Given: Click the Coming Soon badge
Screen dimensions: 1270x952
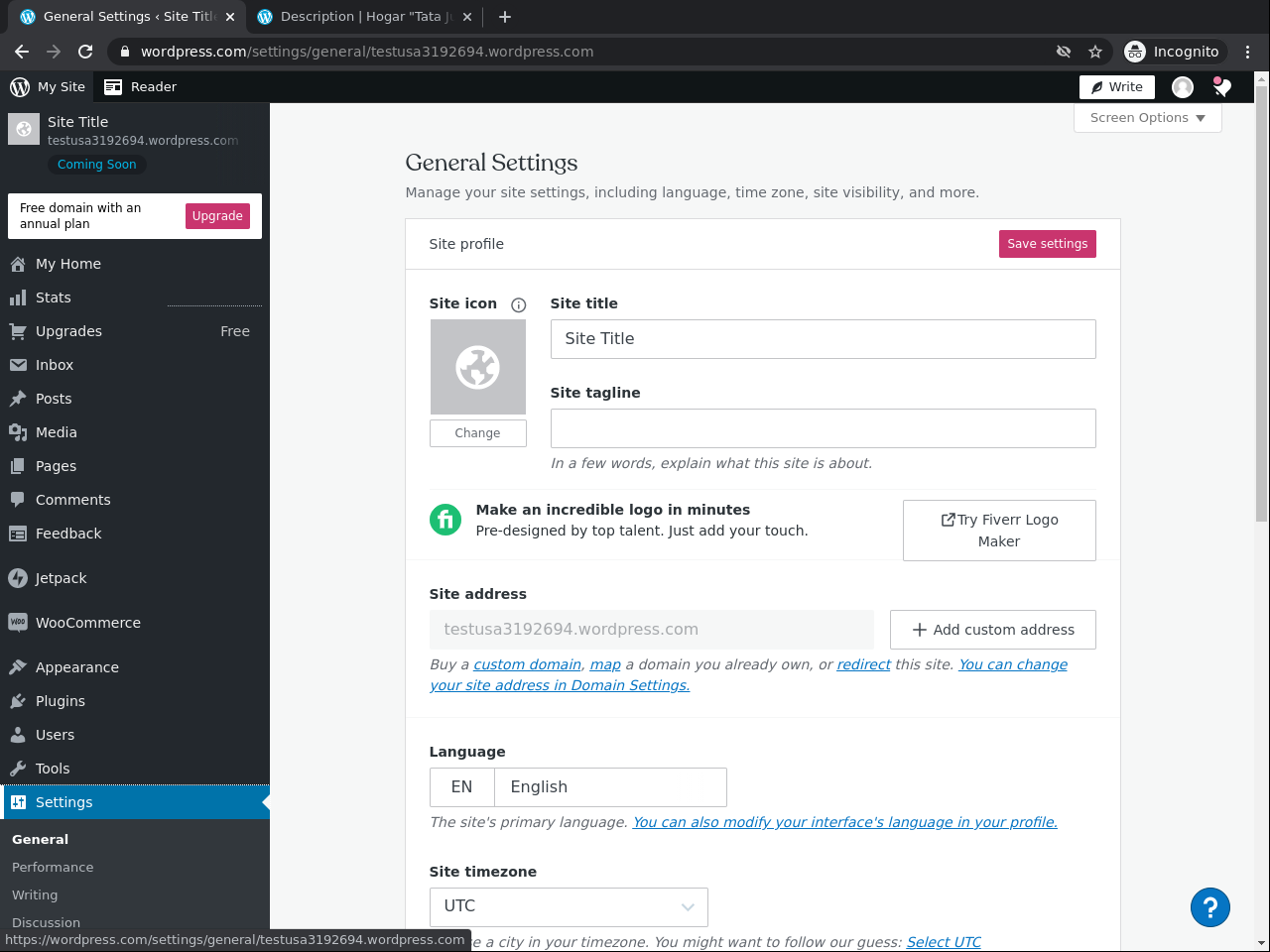Looking at the screenshot, I should [97, 165].
